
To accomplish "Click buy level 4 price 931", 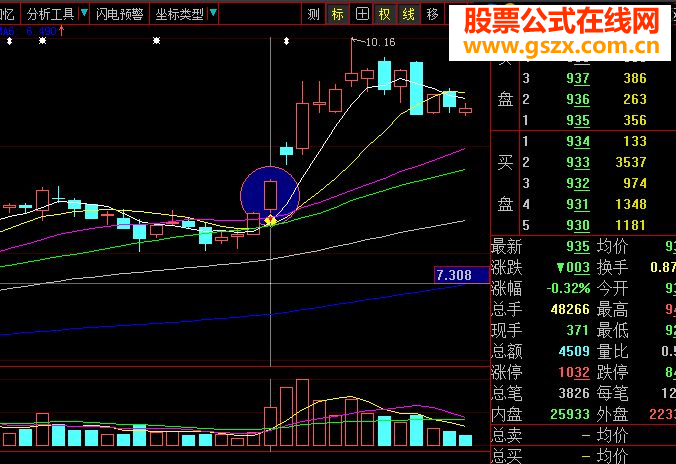I will click(578, 204).
